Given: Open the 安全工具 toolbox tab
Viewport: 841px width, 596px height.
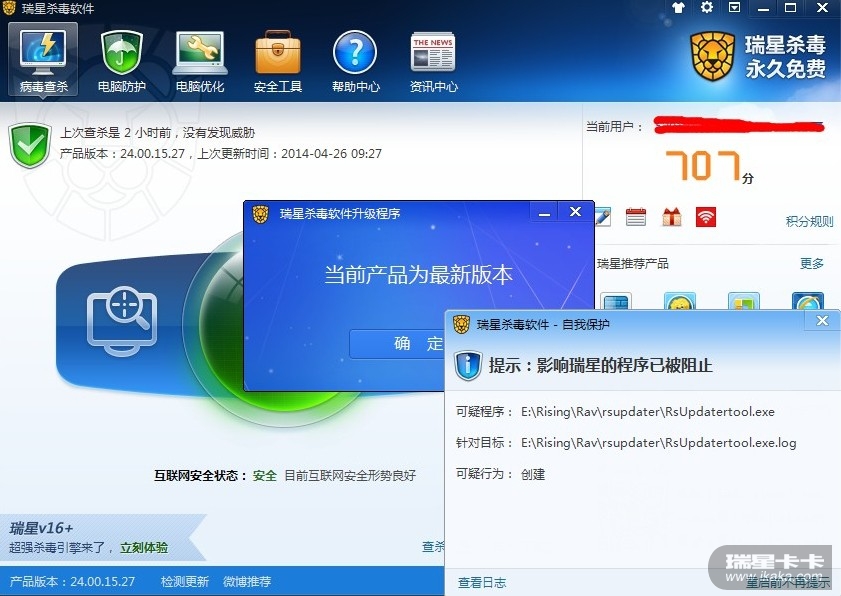Looking at the screenshot, I should click(x=278, y=61).
